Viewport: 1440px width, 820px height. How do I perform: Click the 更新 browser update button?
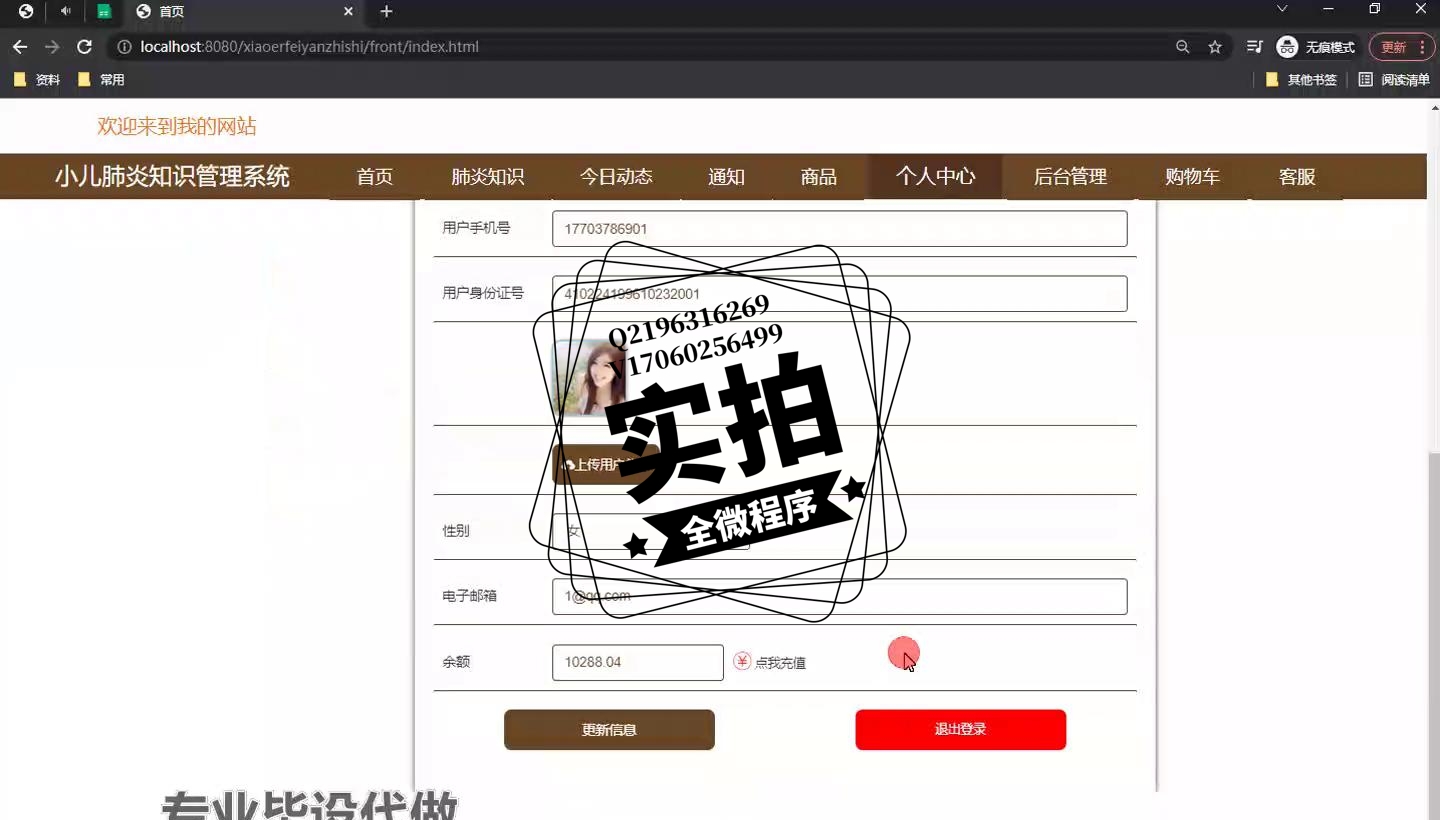[1401, 47]
